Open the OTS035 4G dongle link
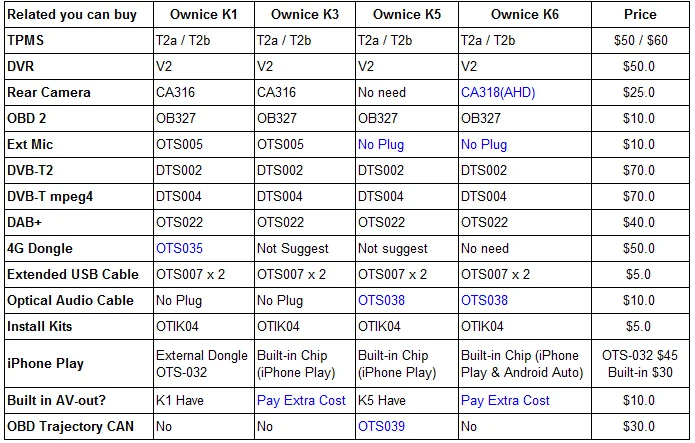This screenshot has height=443, width=695. coord(179,248)
